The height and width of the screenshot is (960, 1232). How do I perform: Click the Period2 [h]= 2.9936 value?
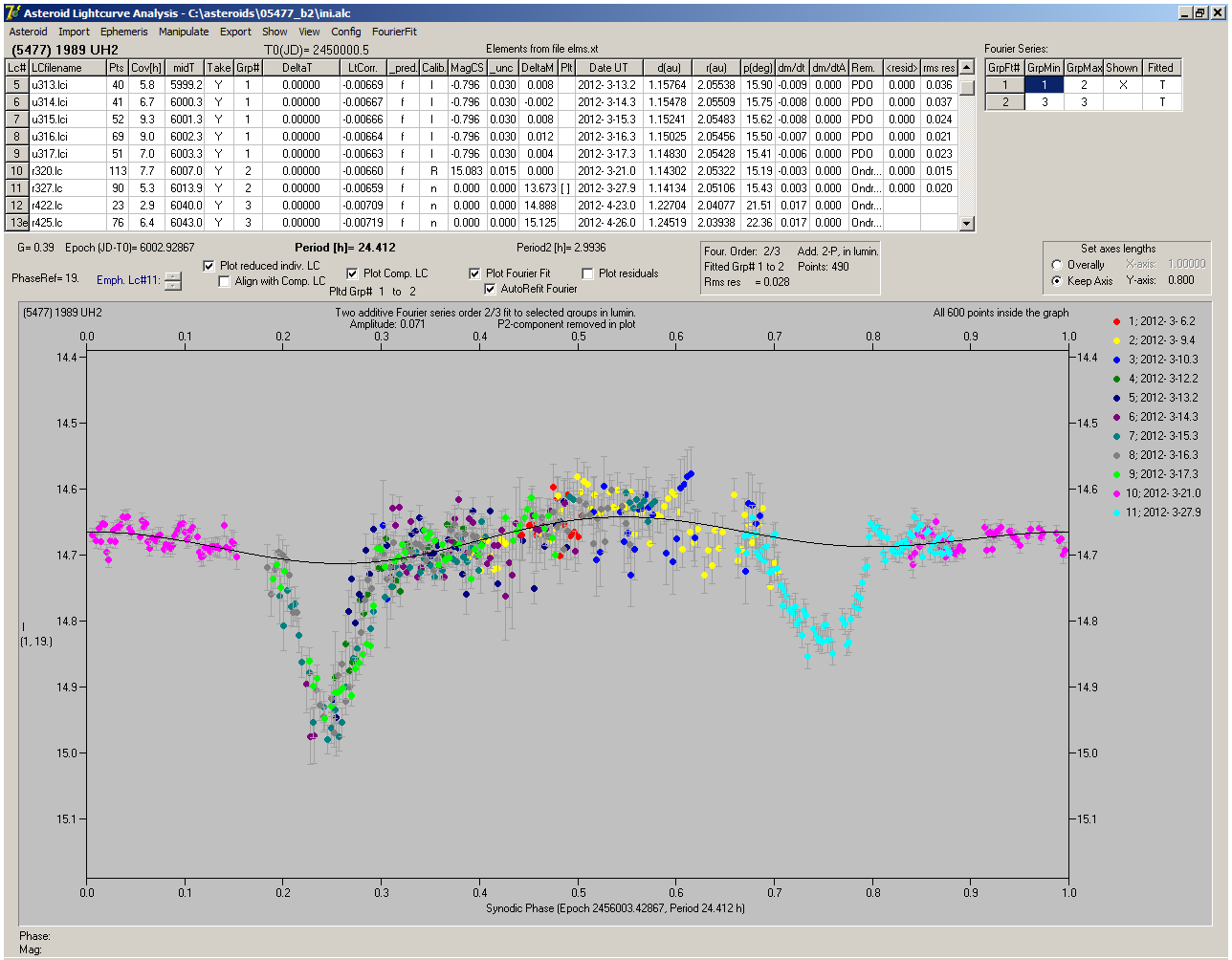pos(561,248)
